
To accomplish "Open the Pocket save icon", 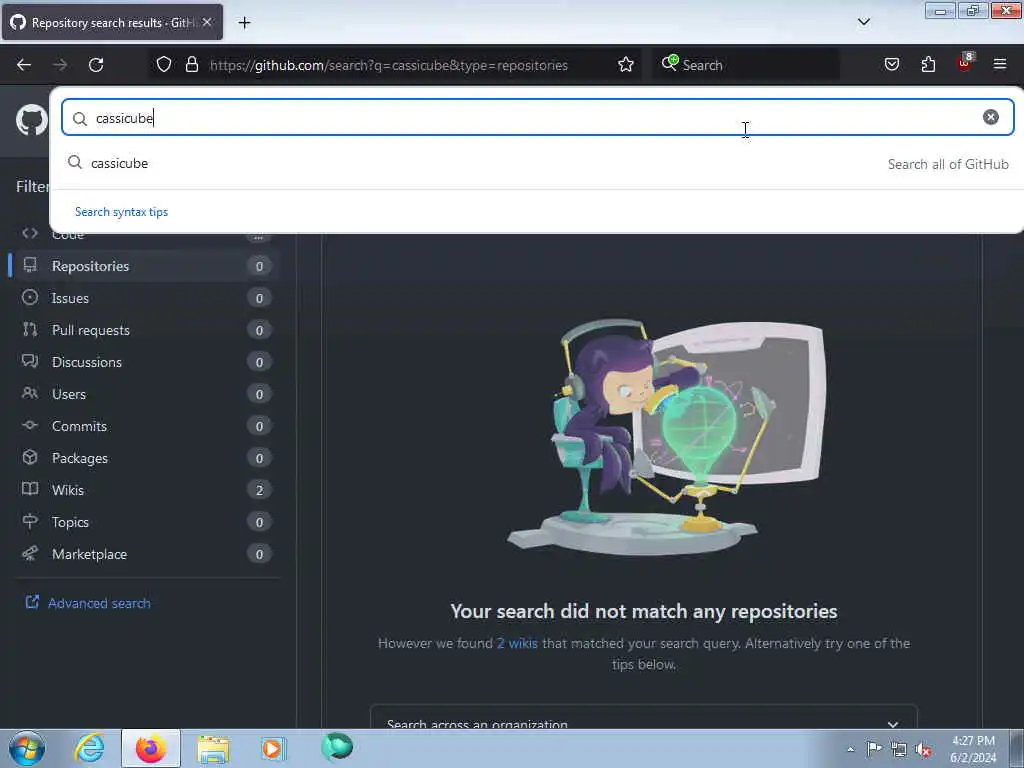I will [892, 65].
